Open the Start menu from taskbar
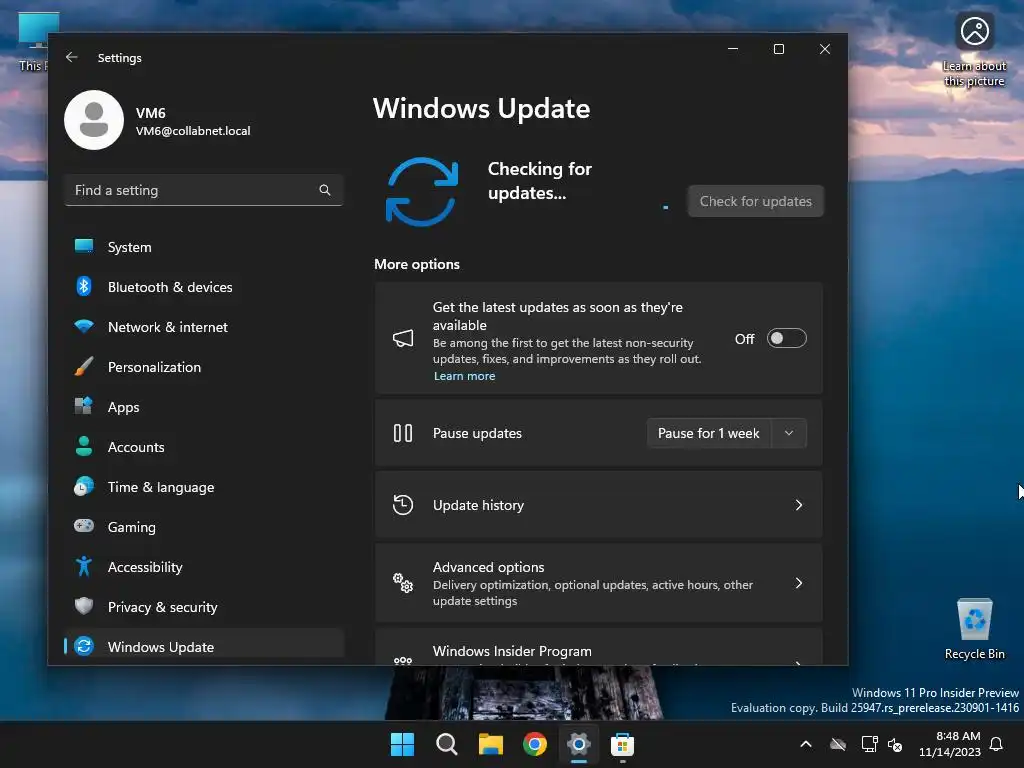This screenshot has height=768, width=1024. (402, 744)
